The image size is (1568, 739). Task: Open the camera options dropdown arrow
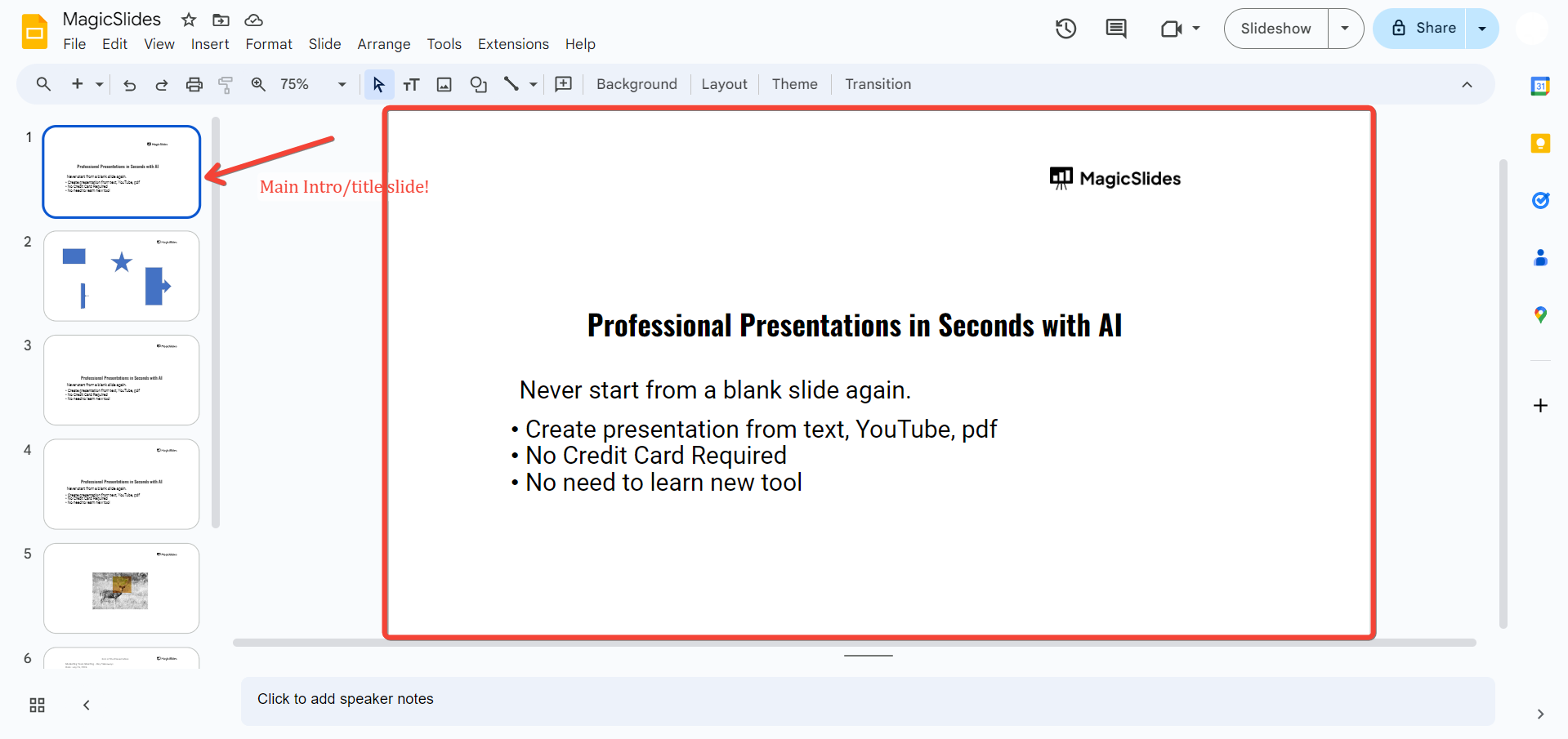(1196, 29)
